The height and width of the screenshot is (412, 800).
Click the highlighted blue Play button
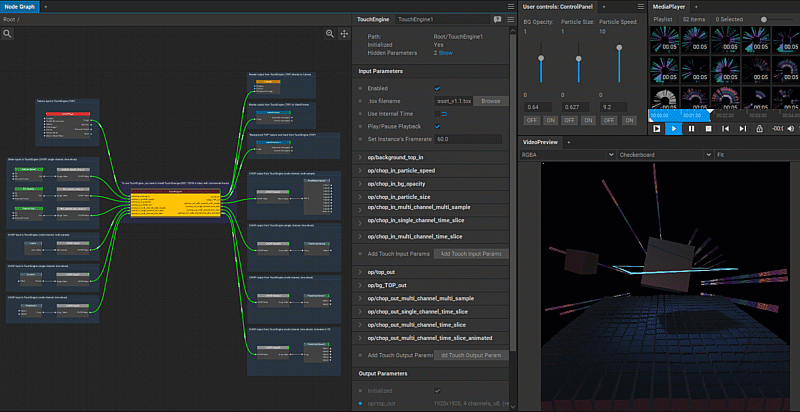674,128
